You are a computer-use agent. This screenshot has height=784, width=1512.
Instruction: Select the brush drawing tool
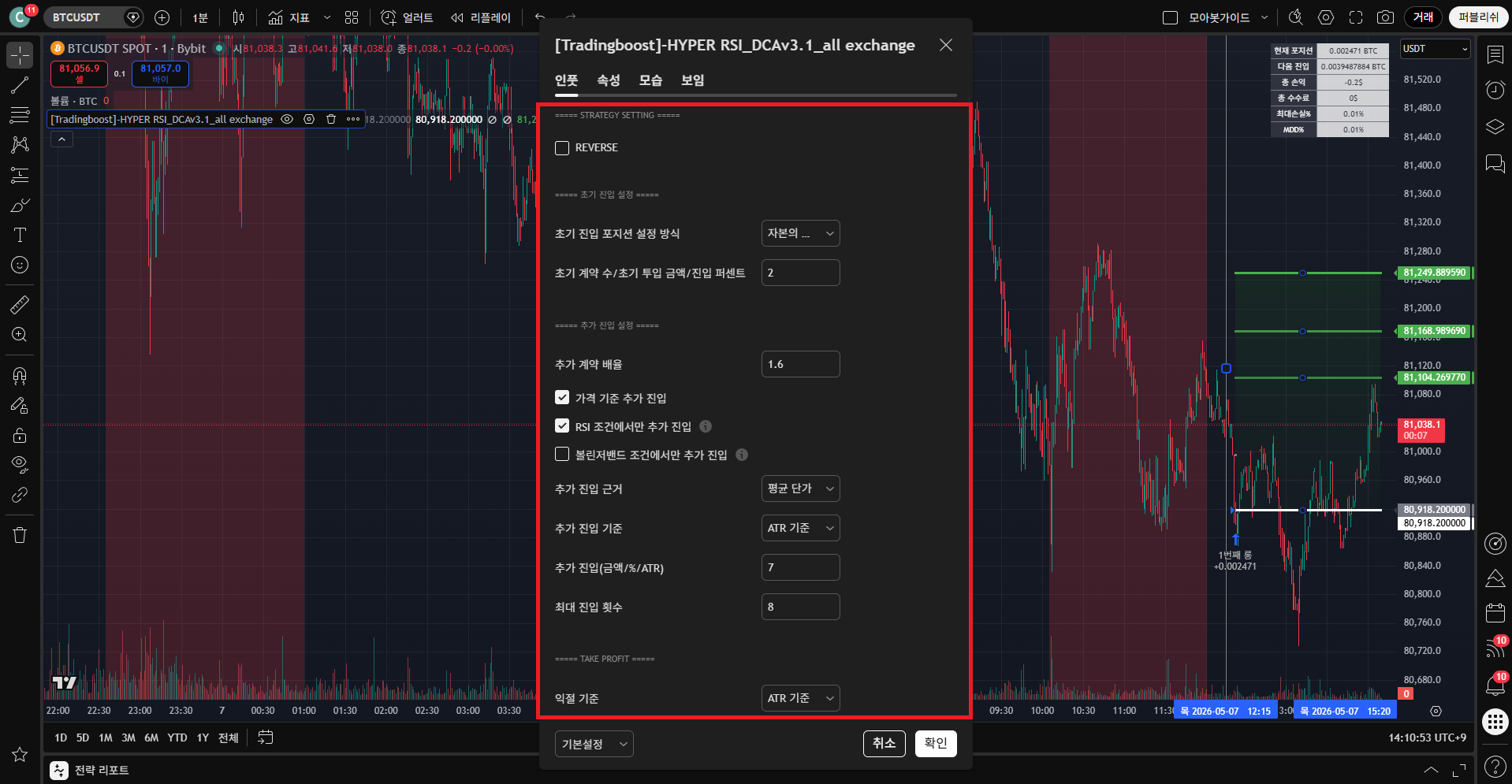(x=20, y=206)
